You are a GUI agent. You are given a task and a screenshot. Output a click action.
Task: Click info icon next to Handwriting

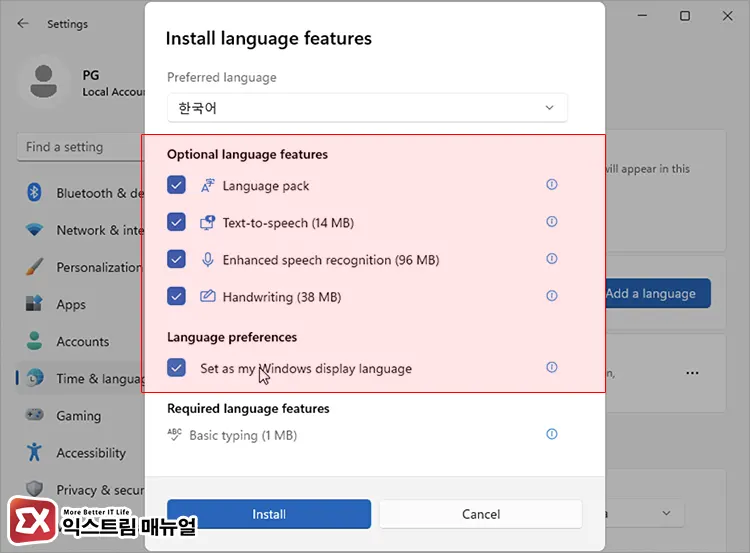coord(551,296)
